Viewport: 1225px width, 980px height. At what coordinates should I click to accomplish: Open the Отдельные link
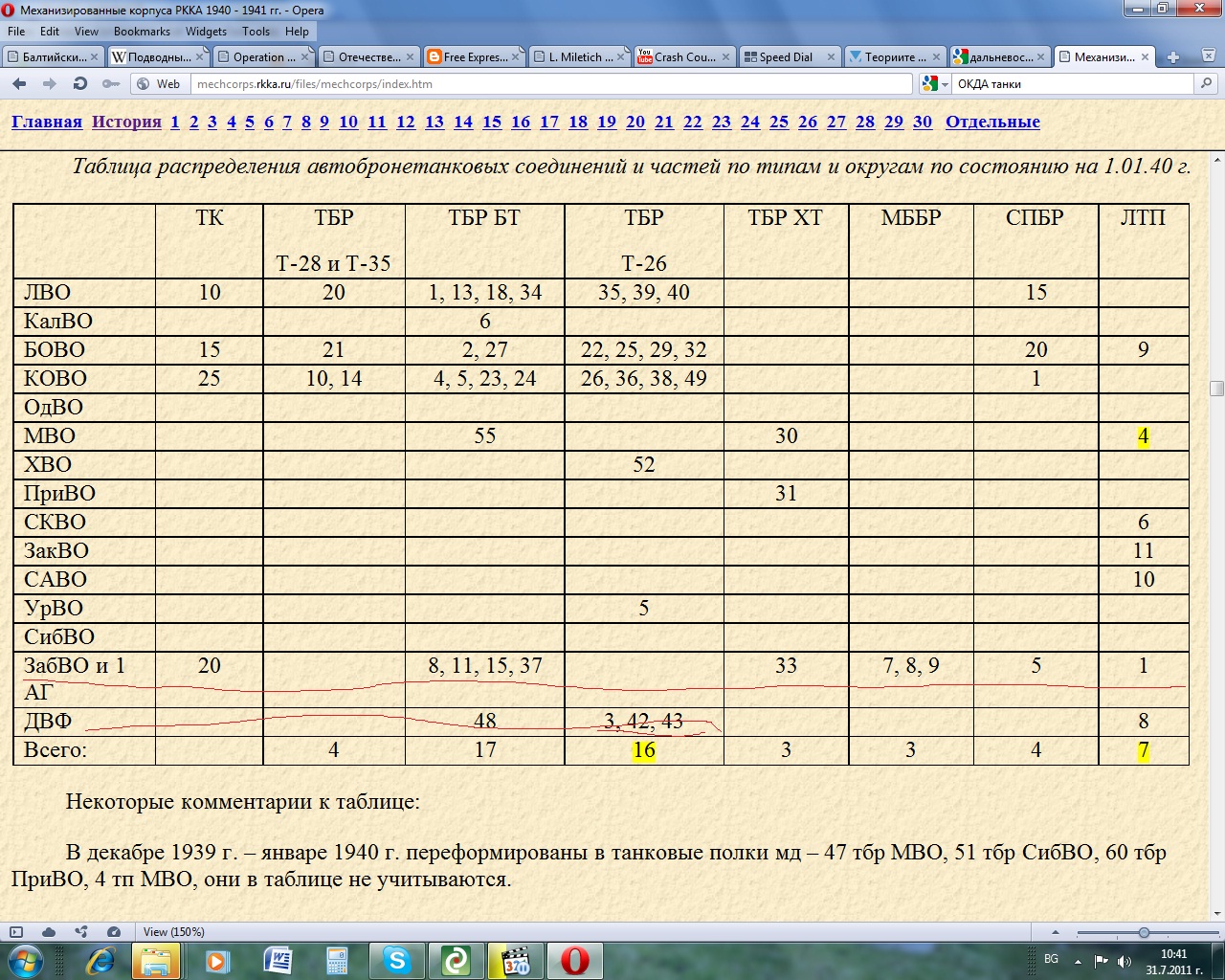[992, 122]
